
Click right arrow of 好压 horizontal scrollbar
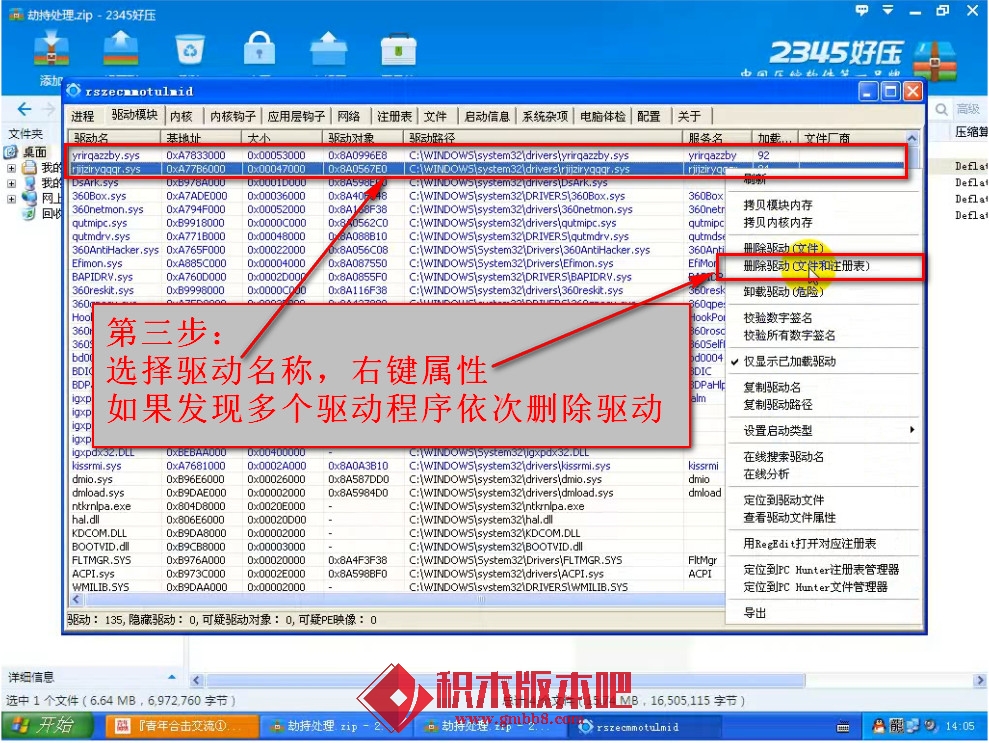pos(980,681)
